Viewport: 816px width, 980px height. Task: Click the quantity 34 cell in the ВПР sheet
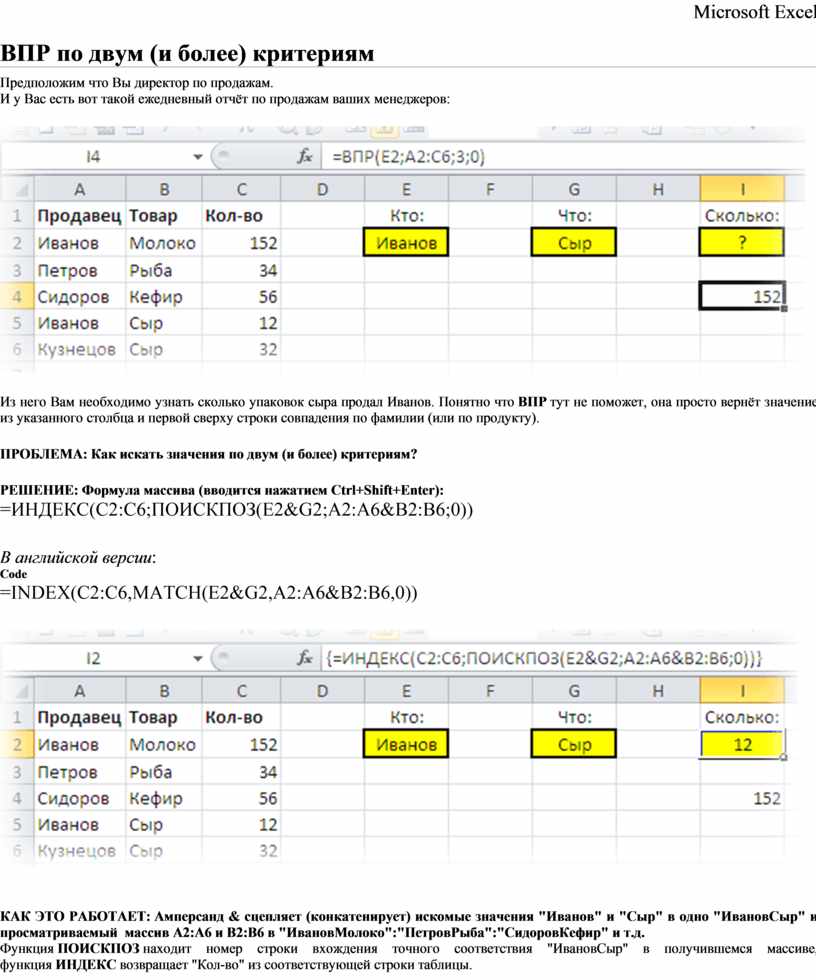click(242, 270)
